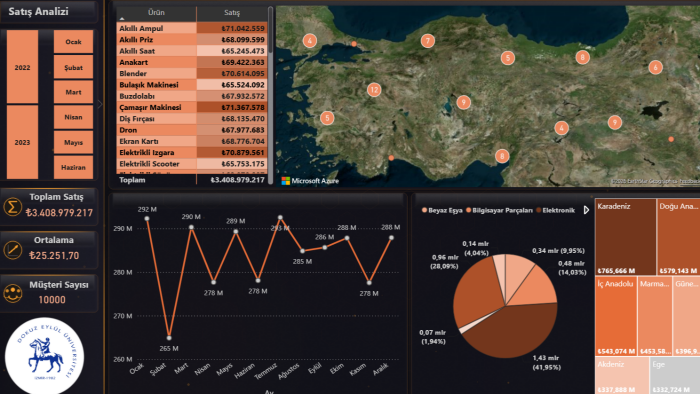Filter by Nisan month
This screenshot has width=700, height=394.
[73, 117]
